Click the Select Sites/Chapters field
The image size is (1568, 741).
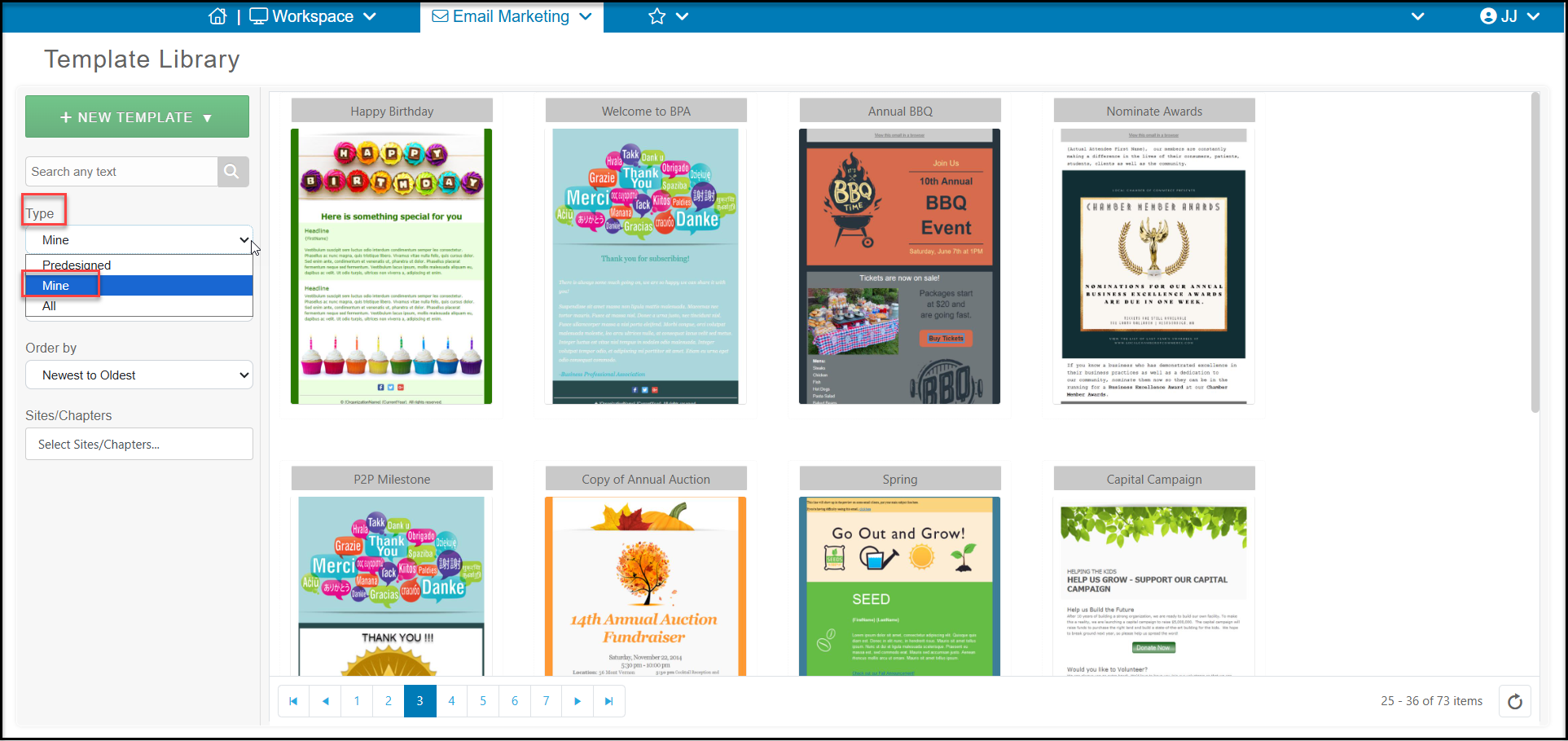(x=139, y=445)
